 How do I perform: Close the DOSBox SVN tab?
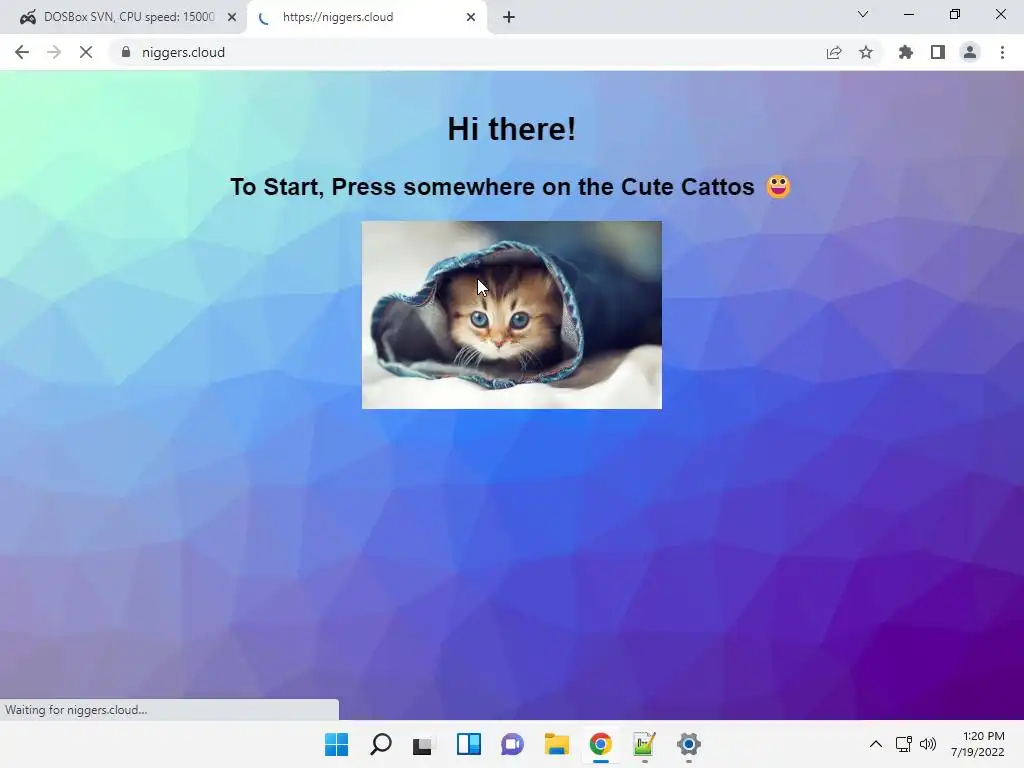(232, 17)
